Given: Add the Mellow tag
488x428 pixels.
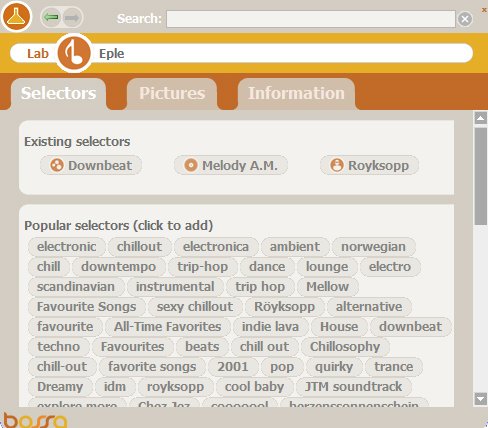Looking at the screenshot, I should [328, 287].
